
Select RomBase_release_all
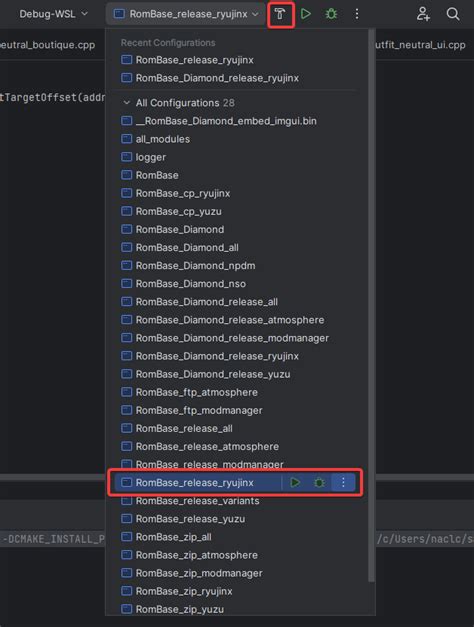[x=236, y=428]
